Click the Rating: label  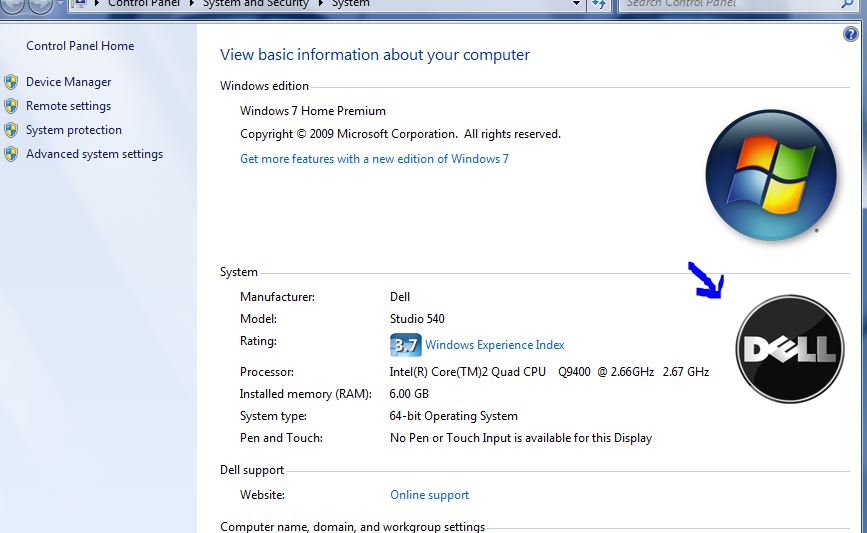[x=258, y=341]
